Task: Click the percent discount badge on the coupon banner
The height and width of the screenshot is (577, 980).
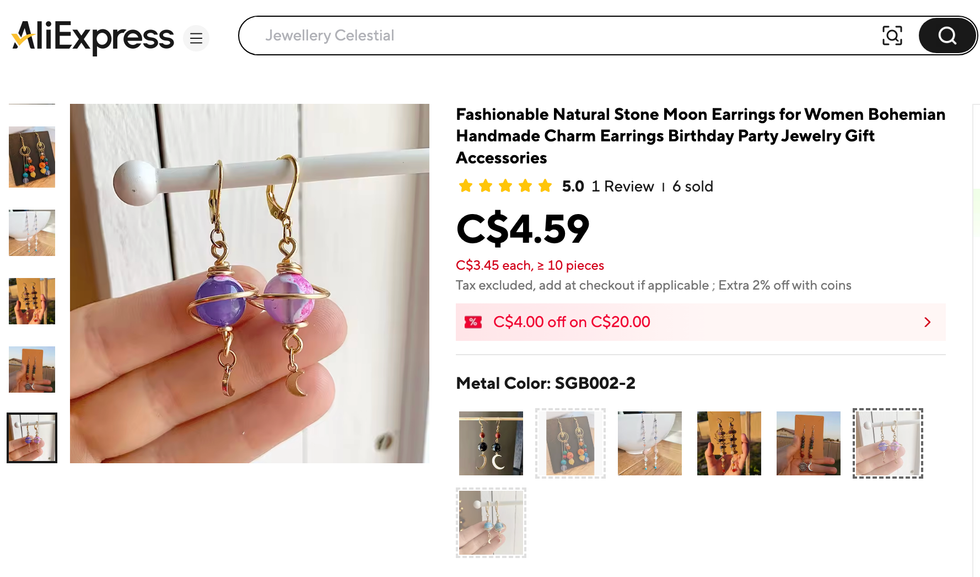Action: pyautogui.click(x=473, y=322)
